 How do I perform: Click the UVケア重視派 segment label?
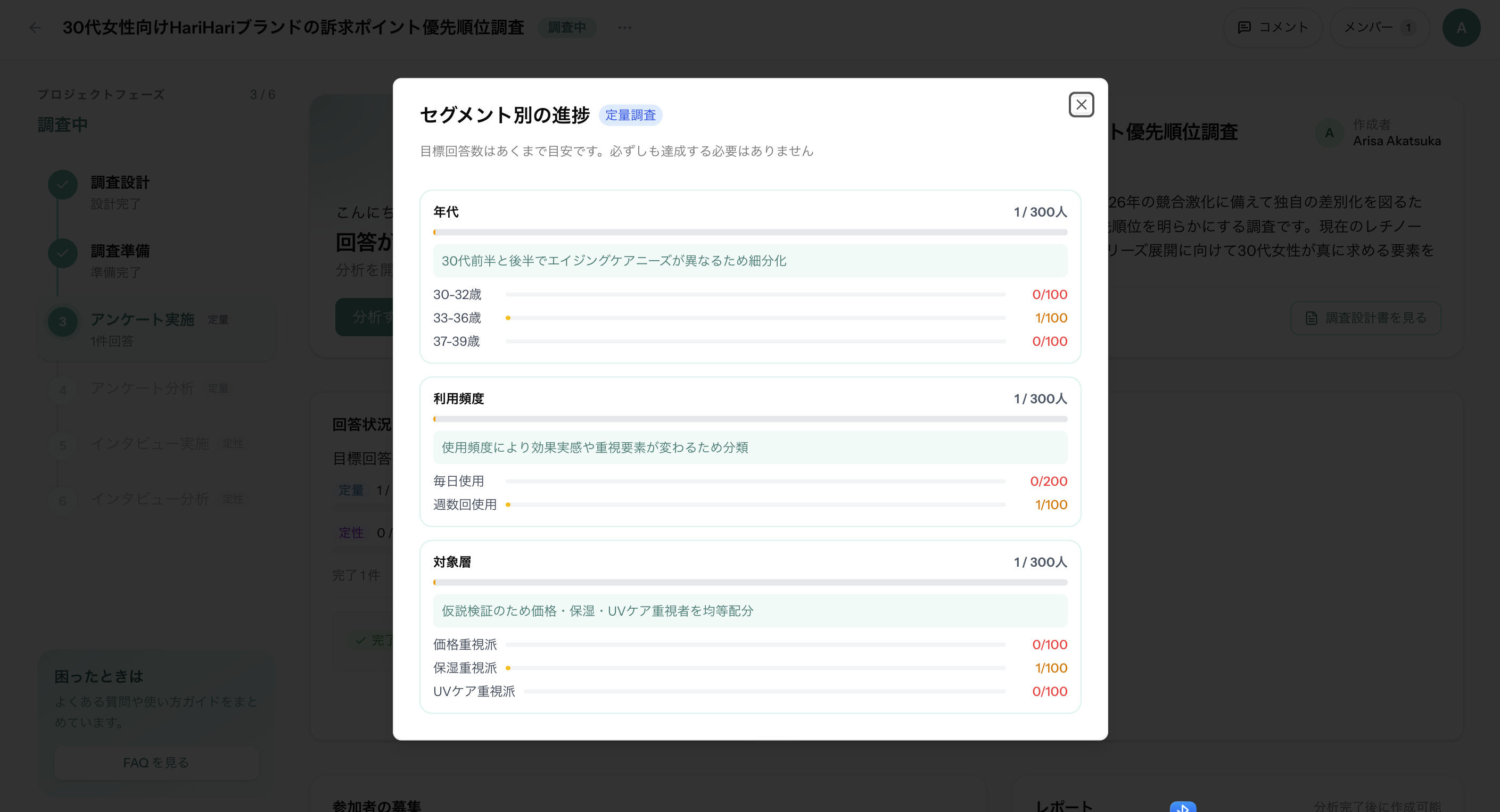pos(474,692)
